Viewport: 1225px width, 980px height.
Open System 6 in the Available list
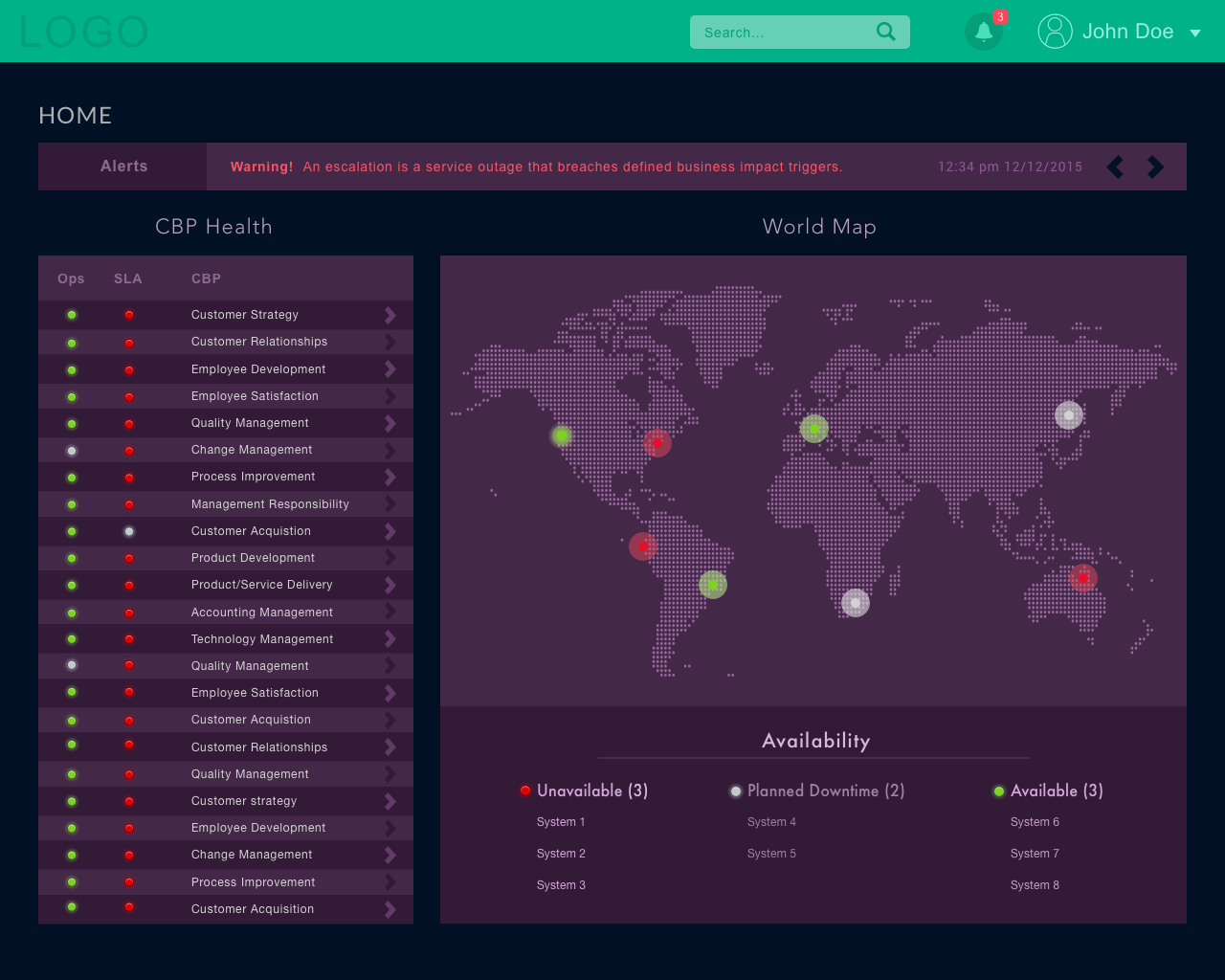pyautogui.click(x=1035, y=822)
